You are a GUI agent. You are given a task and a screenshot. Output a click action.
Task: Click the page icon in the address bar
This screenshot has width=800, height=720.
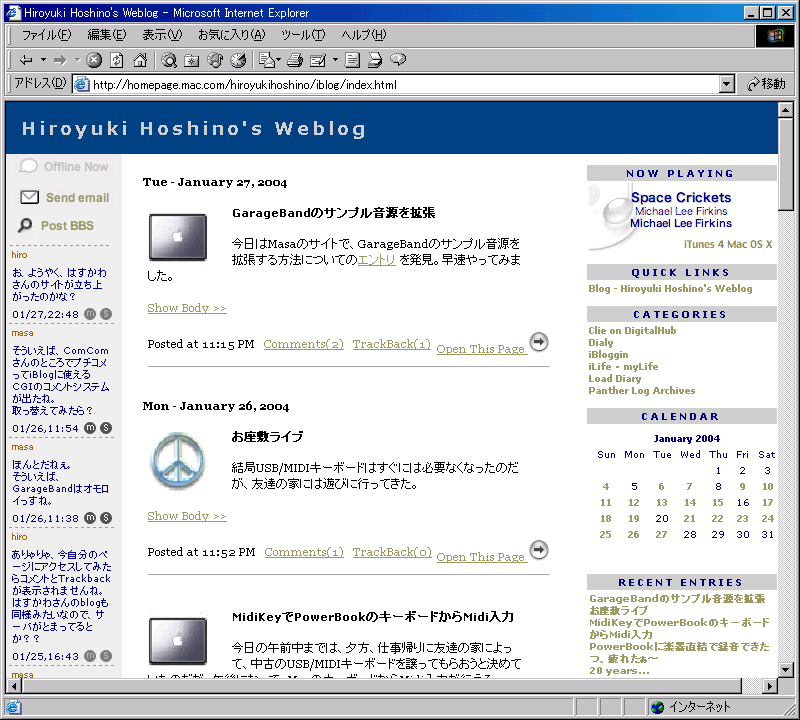(x=82, y=84)
